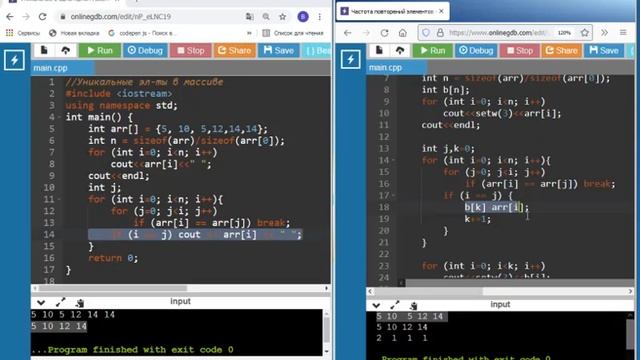Click upload file icon in right editor

400,50
